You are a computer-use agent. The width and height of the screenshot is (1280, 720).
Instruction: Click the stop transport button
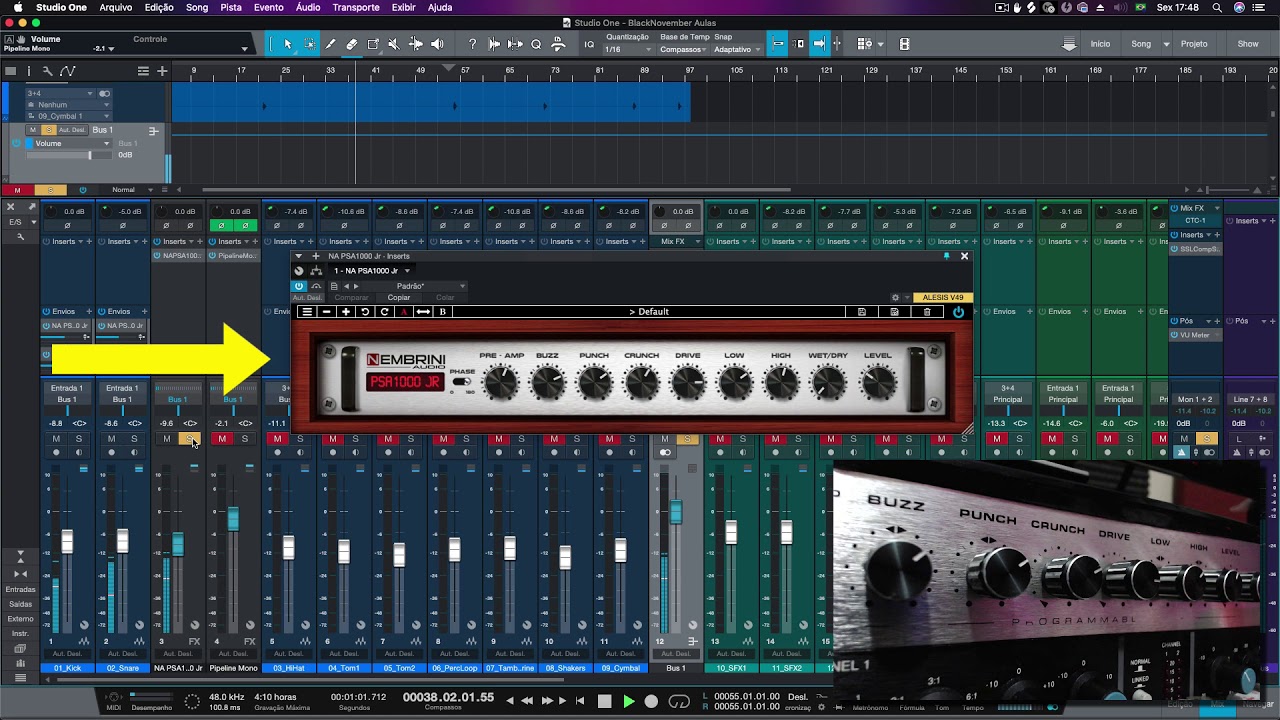click(604, 701)
